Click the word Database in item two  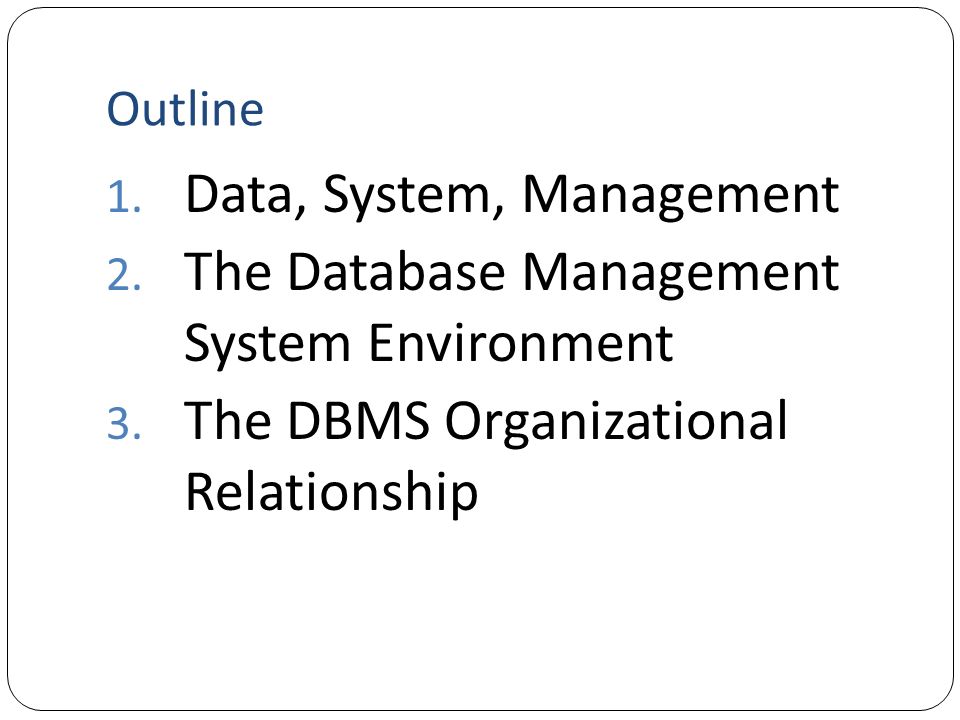(396, 271)
